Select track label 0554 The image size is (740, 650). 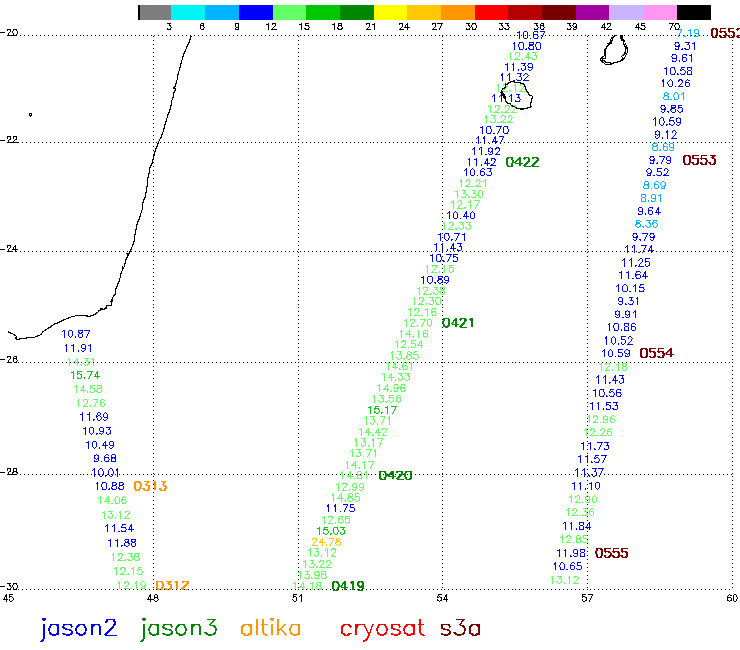(x=656, y=353)
